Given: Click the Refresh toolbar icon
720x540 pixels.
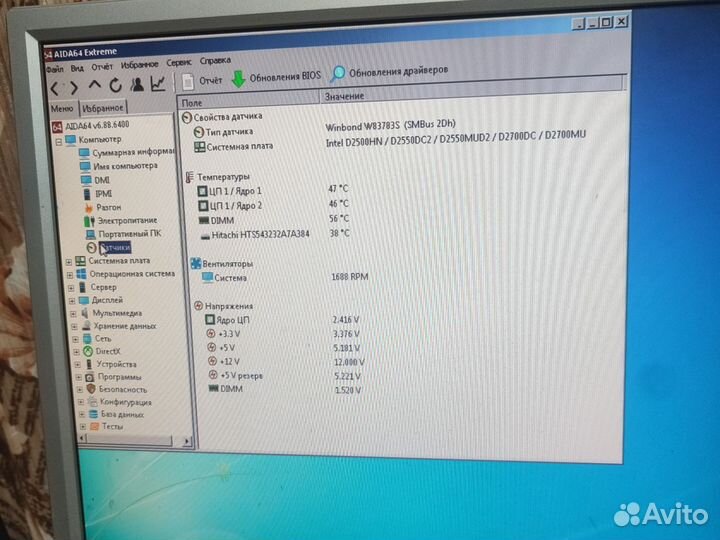Looking at the screenshot, I should coord(116,86).
